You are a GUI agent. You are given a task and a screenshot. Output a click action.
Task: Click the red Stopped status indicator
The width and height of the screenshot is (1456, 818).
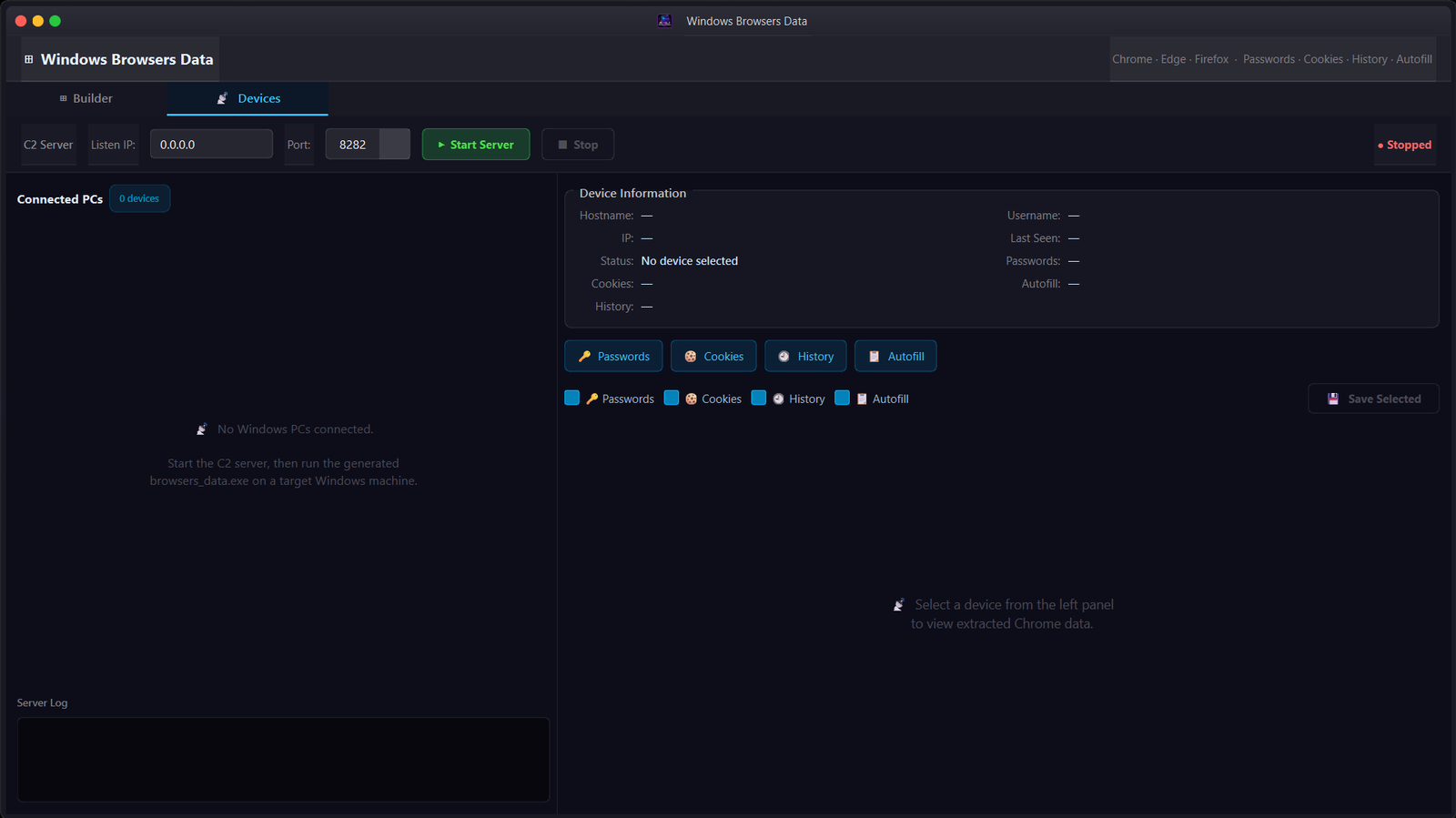pos(1405,145)
